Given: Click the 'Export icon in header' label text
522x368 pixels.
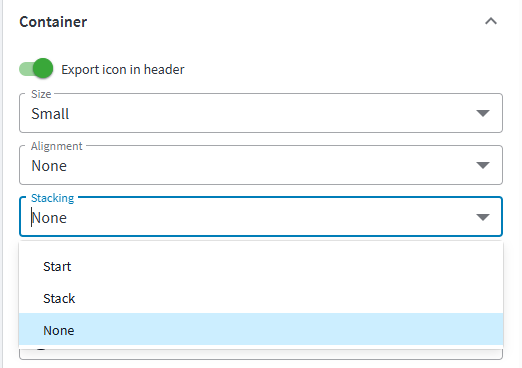Looking at the screenshot, I should coord(123,70).
